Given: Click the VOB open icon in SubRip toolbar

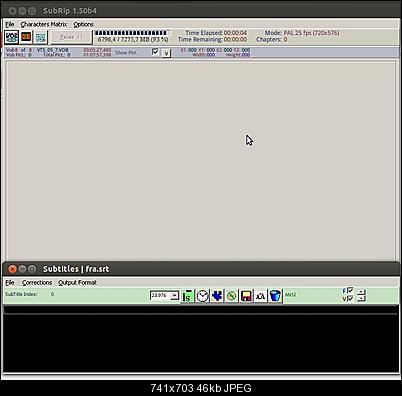Looking at the screenshot, I should click(x=11, y=37).
